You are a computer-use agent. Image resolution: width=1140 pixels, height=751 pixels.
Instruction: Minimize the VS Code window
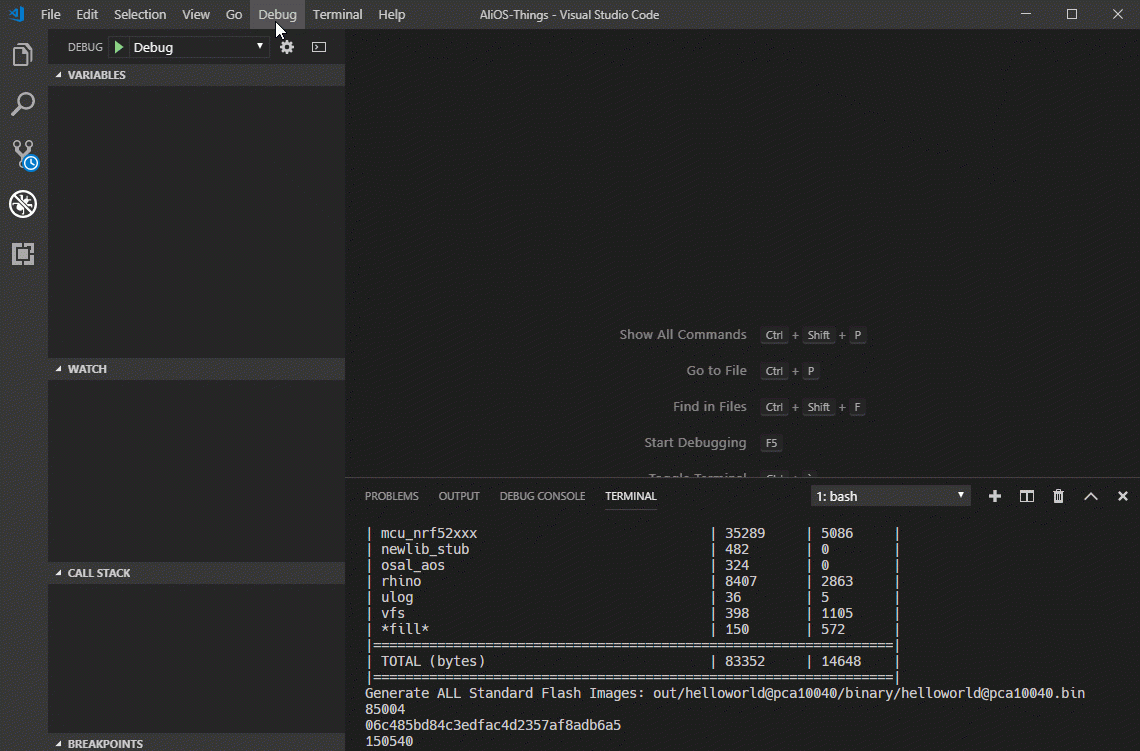pyautogui.click(x=1026, y=14)
